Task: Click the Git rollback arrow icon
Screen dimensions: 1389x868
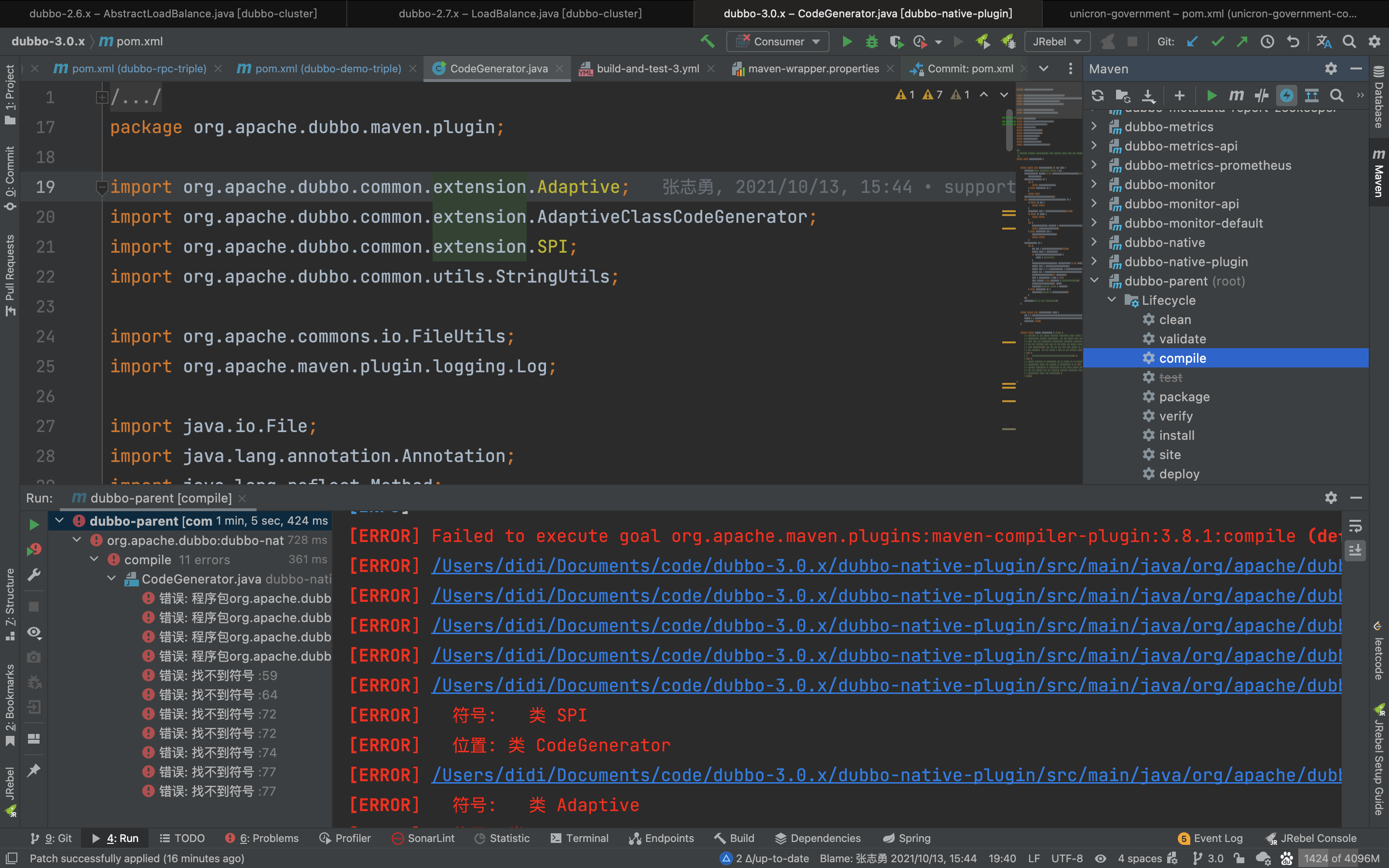Action: [1293, 41]
